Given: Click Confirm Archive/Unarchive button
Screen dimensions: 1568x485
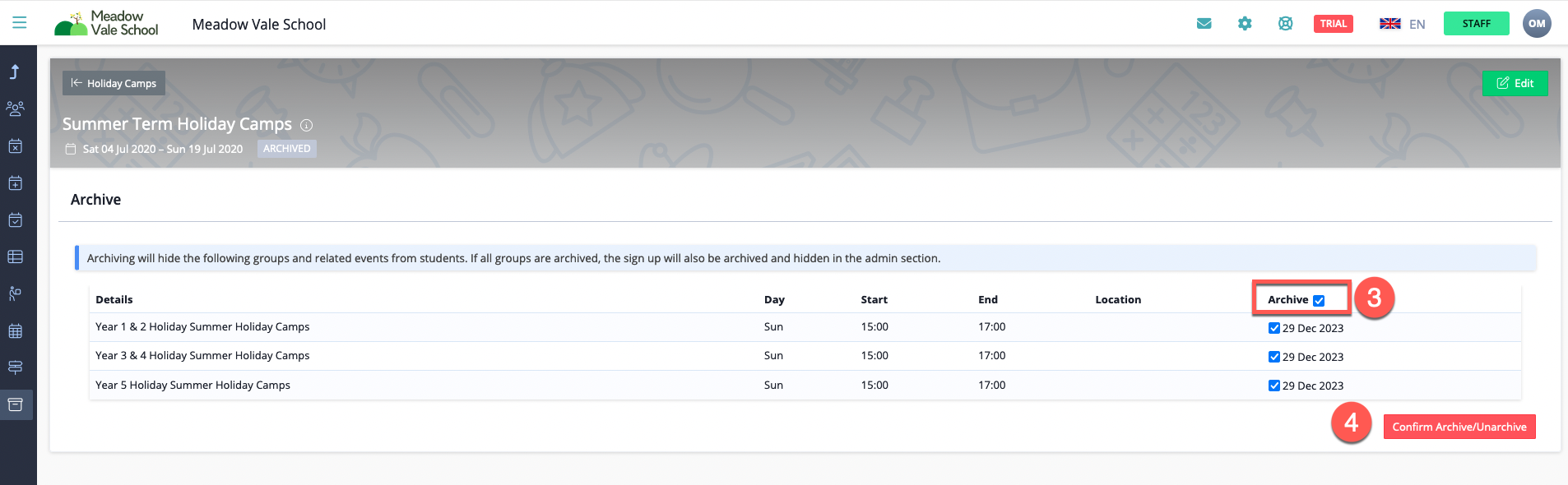Looking at the screenshot, I should click(1459, 427).
